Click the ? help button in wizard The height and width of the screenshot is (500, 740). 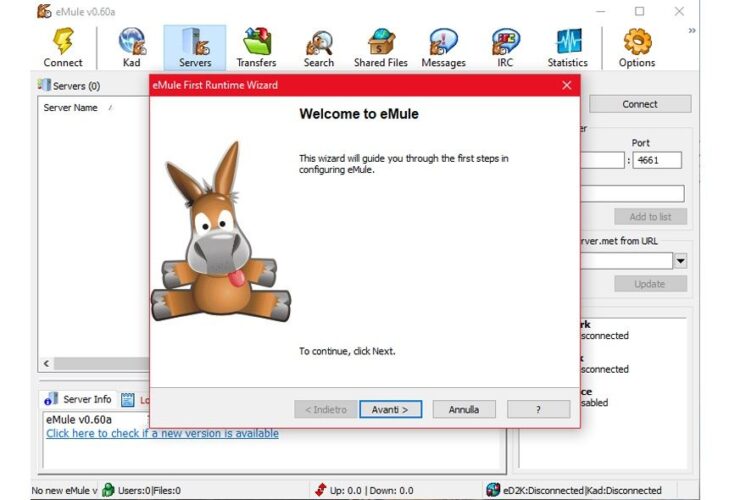click(538, 409)
